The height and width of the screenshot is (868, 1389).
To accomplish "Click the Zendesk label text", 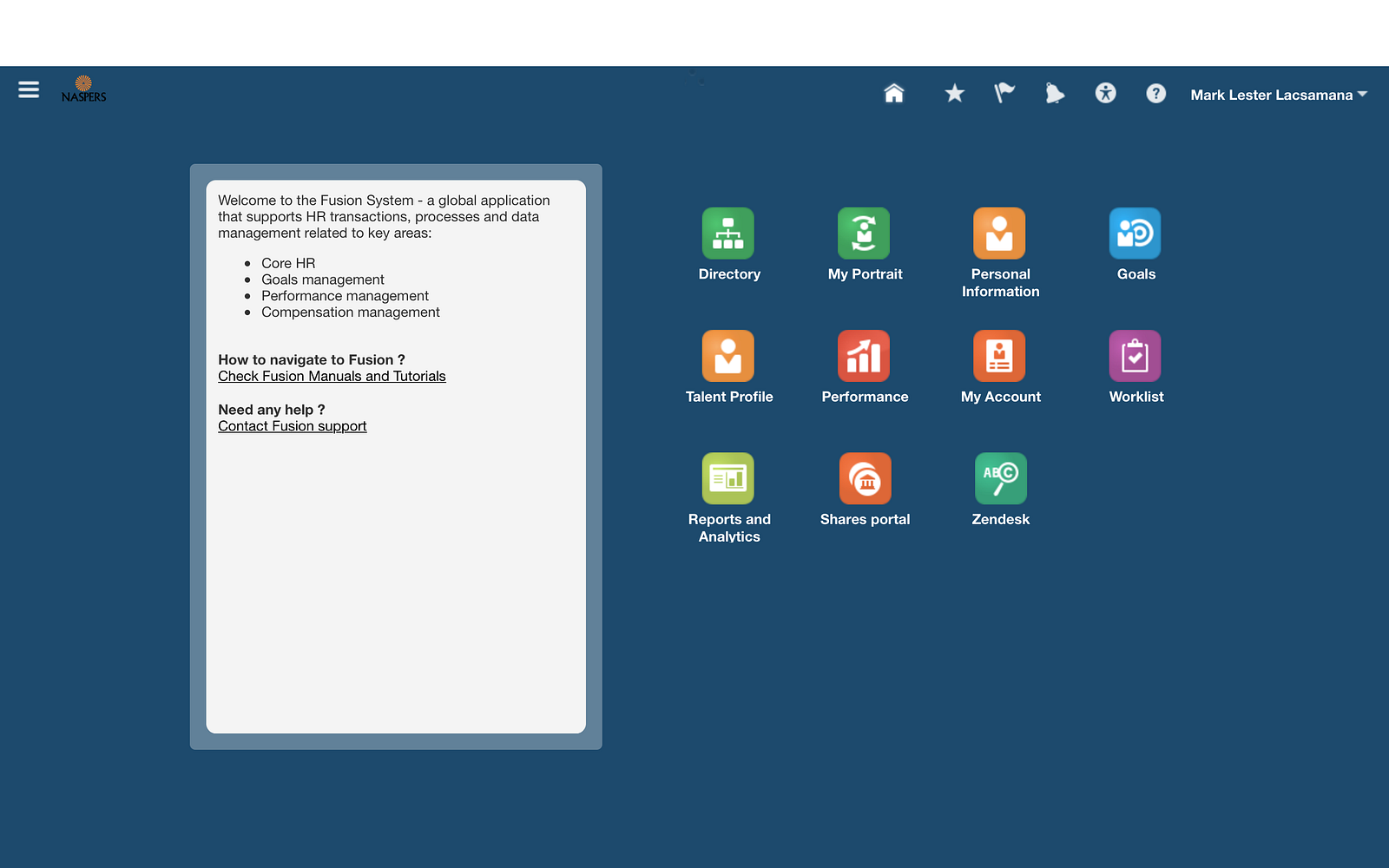I will click(1001, 519).
